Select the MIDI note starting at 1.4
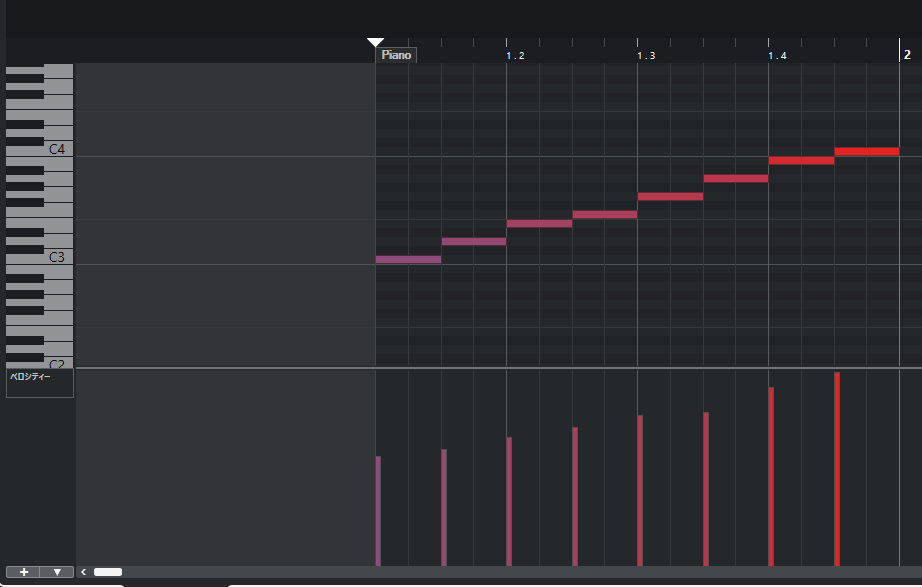The height and width of the screenshot is (587, 922). point(800,161)
